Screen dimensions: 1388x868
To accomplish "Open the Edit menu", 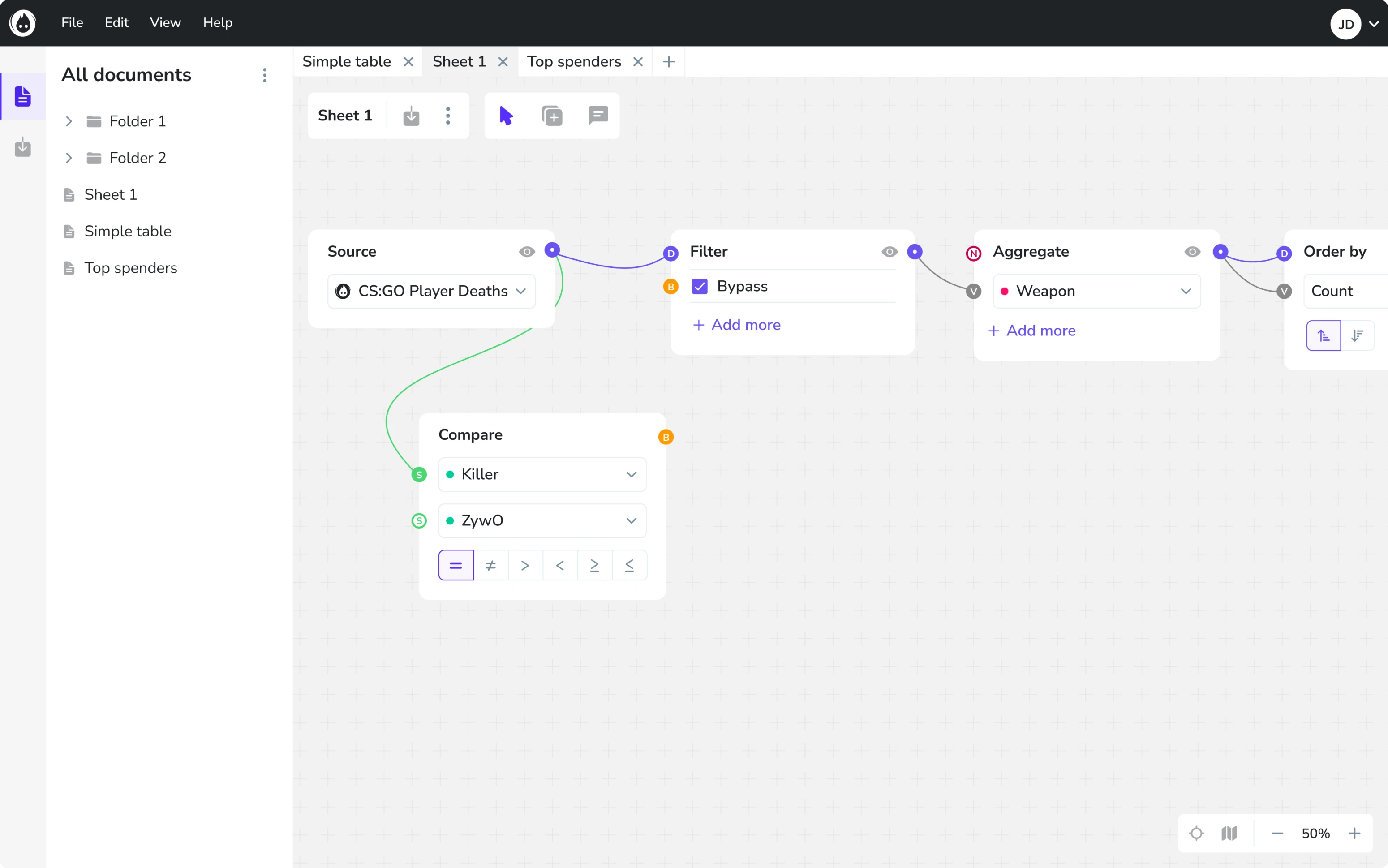I will pos(116,22).
